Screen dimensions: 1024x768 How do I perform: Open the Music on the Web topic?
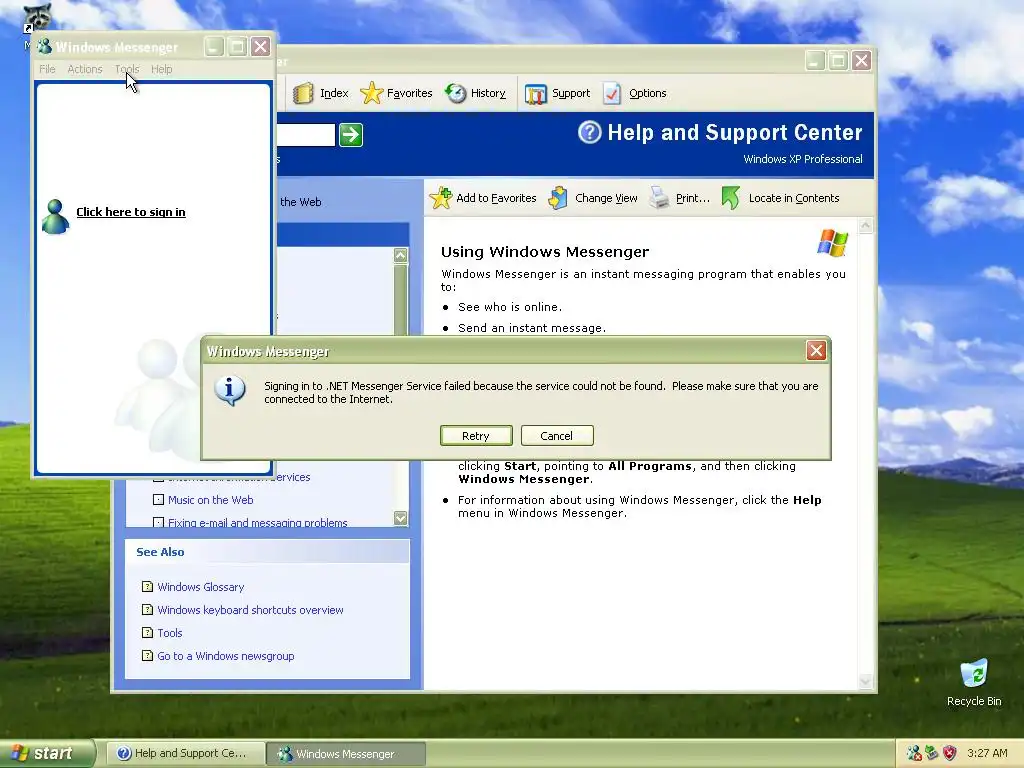[210, 500]
